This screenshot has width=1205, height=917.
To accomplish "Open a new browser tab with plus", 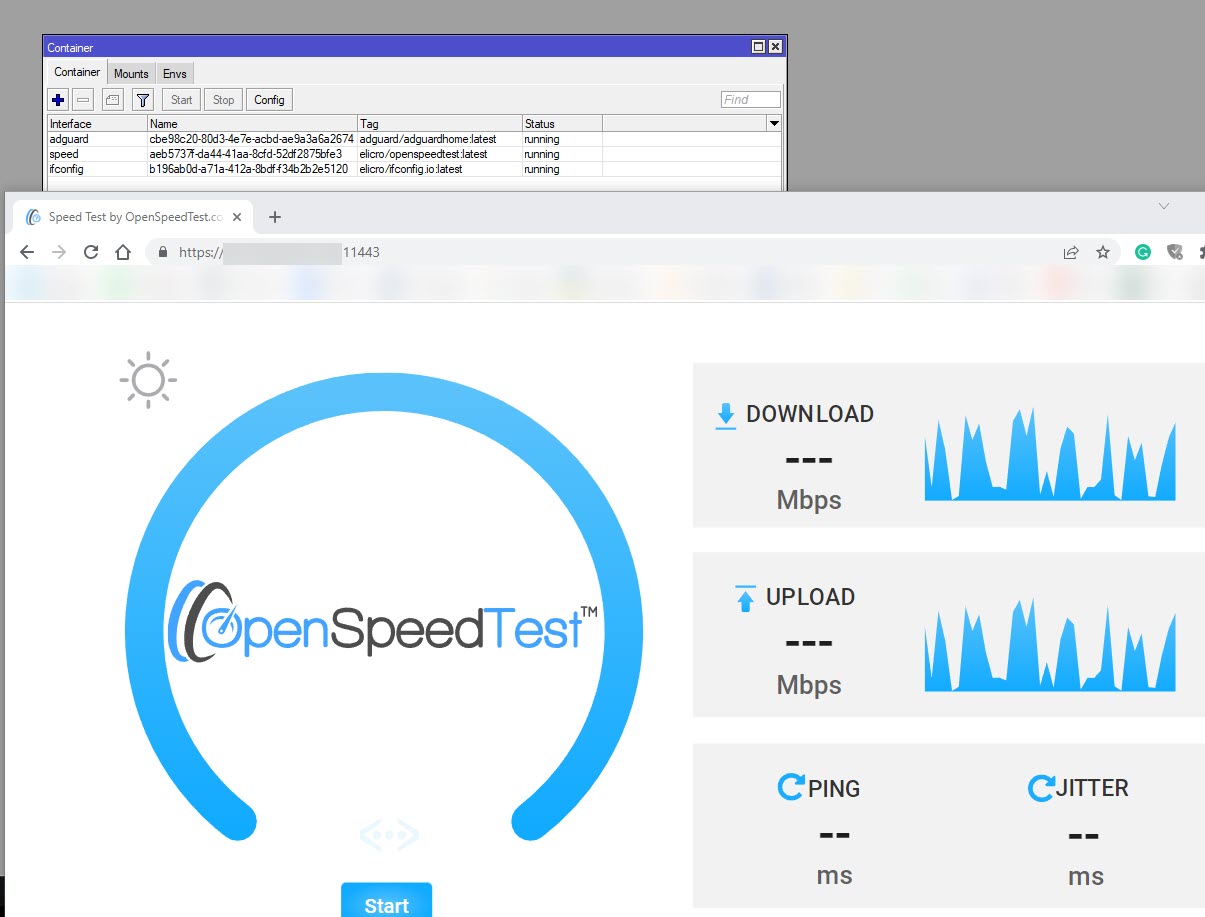I will click(275, 217).
